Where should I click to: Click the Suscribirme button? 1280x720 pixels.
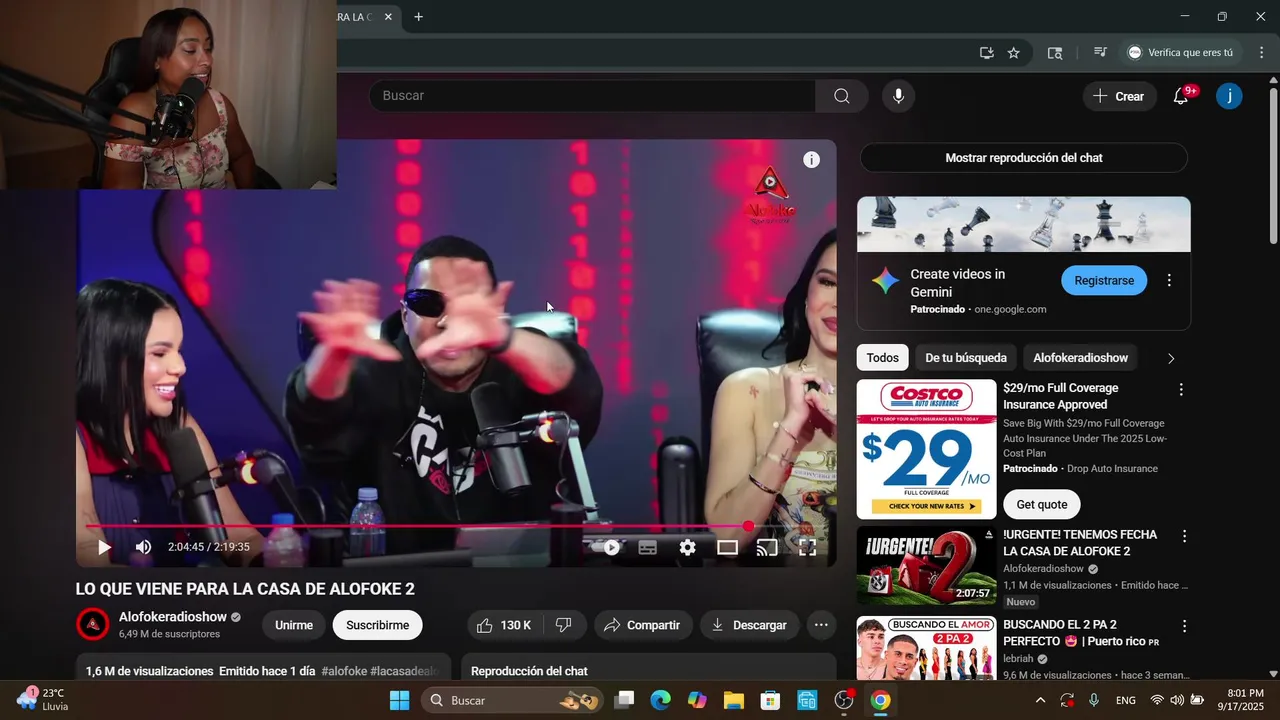(378, 625)
